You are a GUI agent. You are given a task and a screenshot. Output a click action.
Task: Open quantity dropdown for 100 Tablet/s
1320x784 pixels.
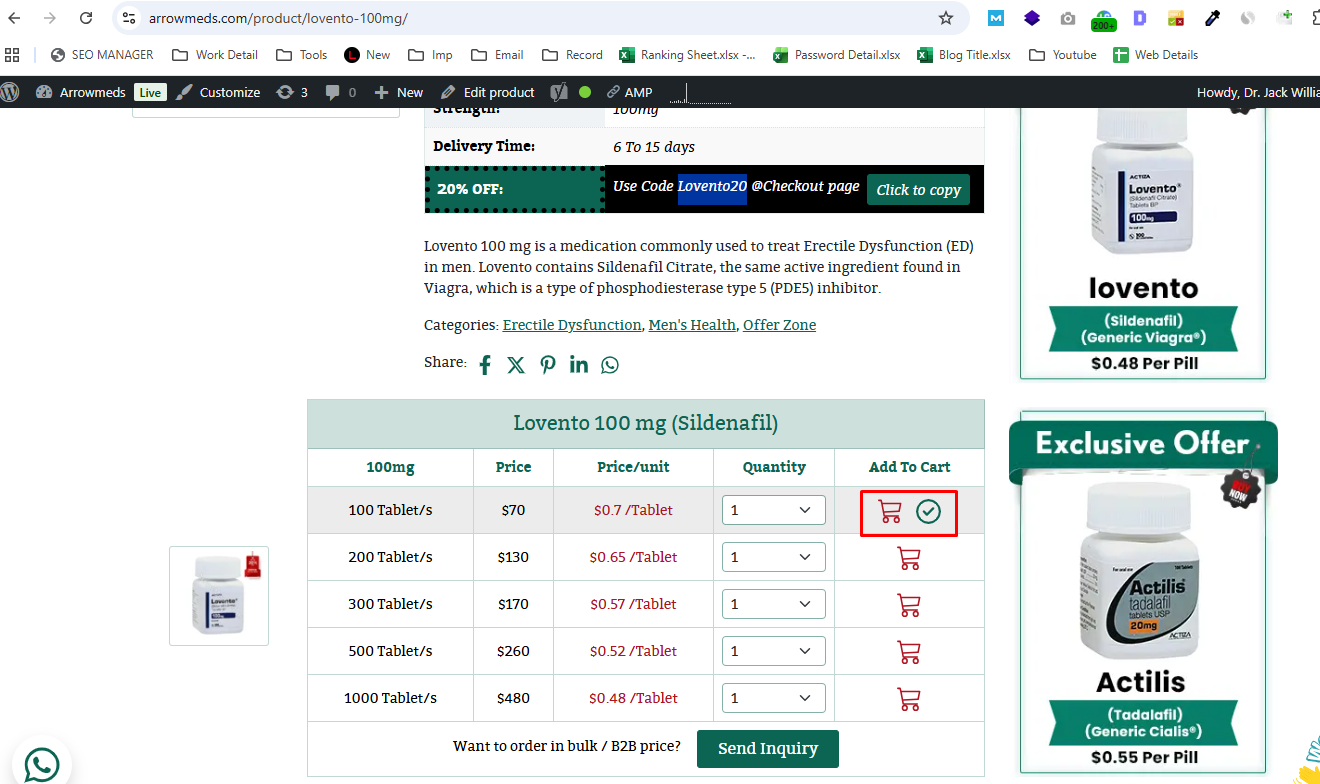(x=773, y=510)
